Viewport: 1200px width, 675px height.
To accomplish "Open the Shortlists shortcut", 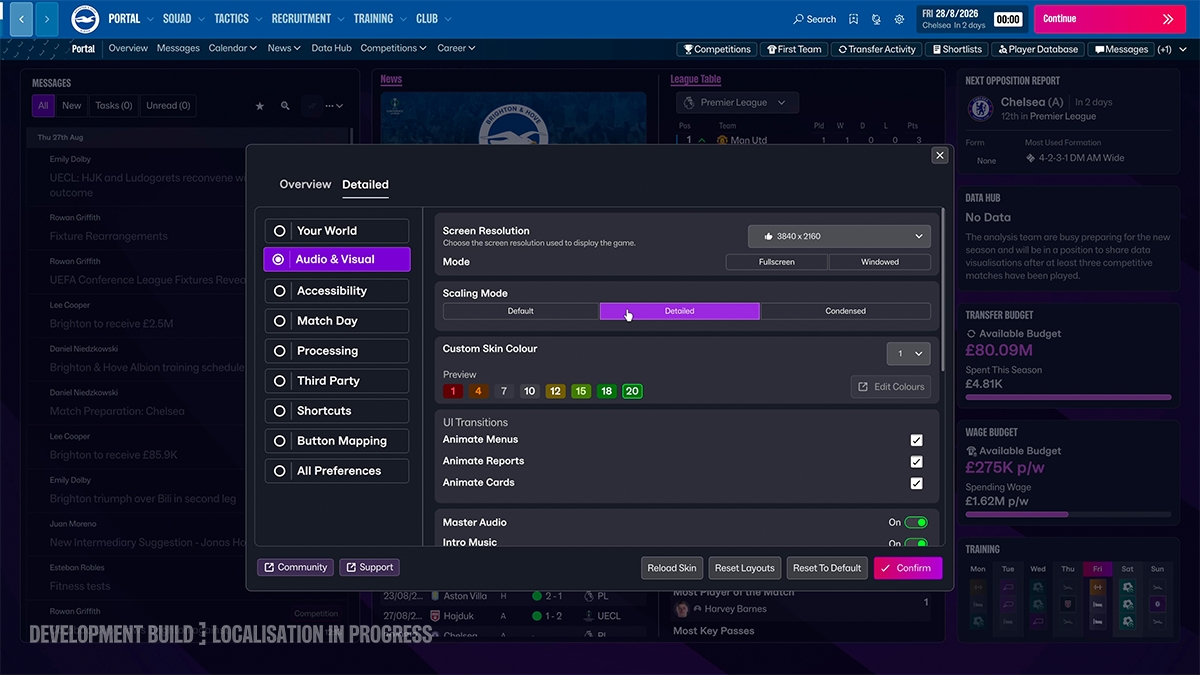I will pyautogui.click(x=958, y=49).
